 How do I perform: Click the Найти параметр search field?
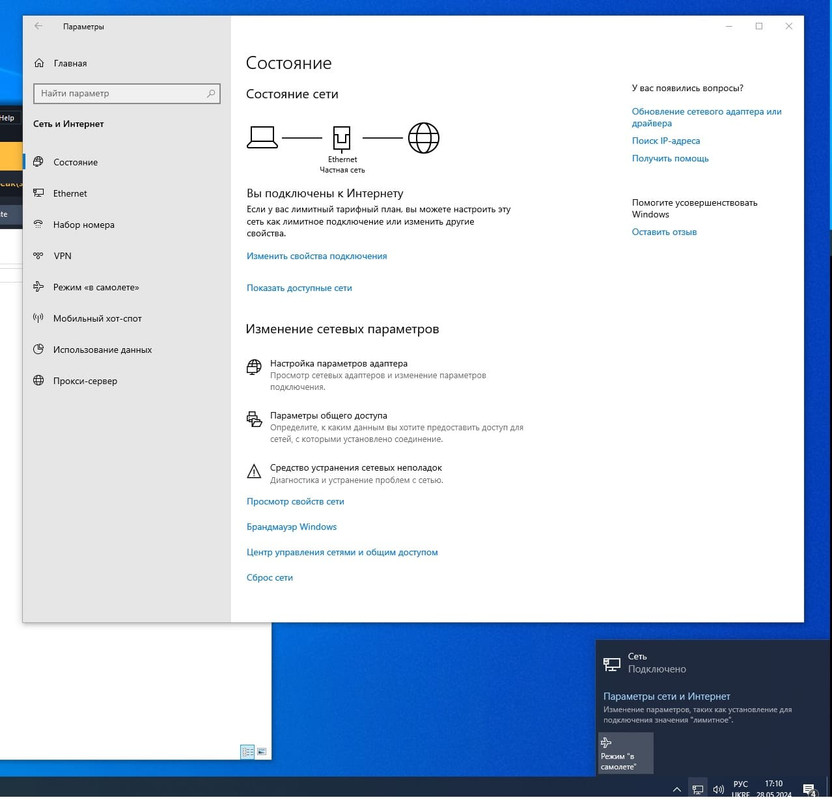(x=126, y=93)
